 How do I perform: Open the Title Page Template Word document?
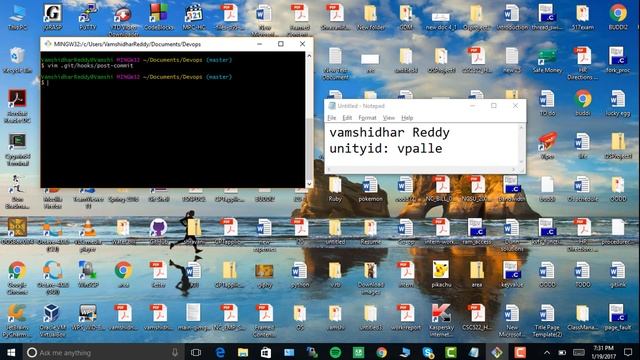click(x=547, y=320)
